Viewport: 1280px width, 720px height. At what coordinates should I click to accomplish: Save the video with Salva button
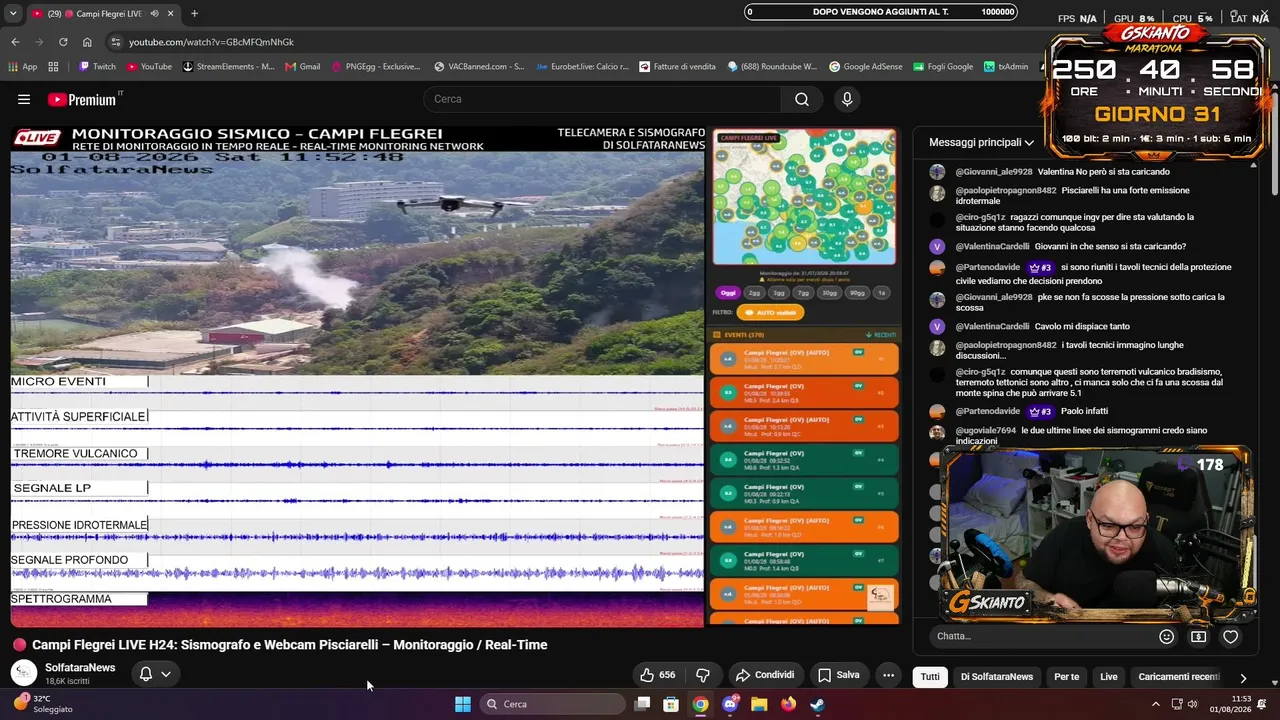pos(838,675)
